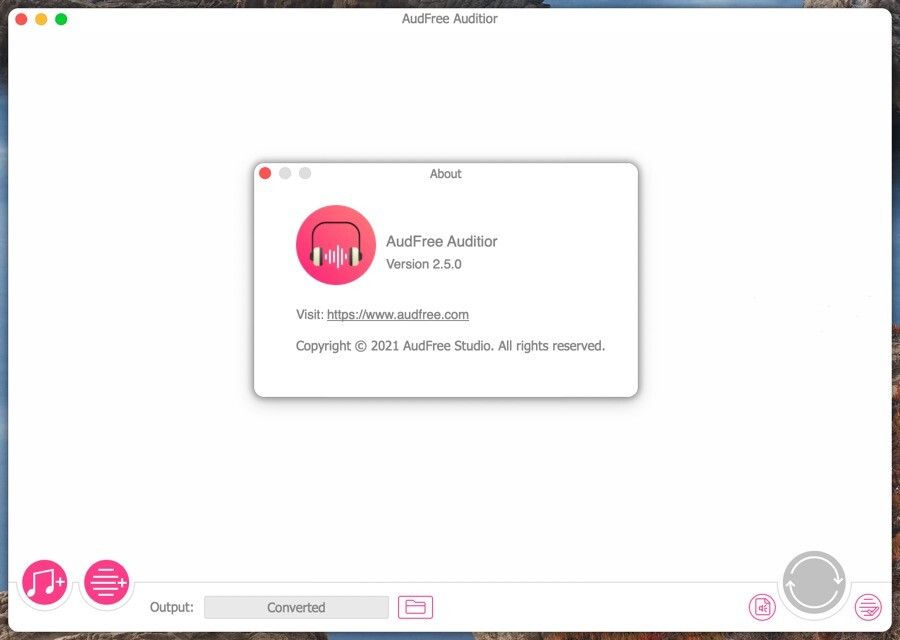The width and height of the screenshot is (900, 640).
Task: Click the Converted output path field
Action: tap(296, 607)
